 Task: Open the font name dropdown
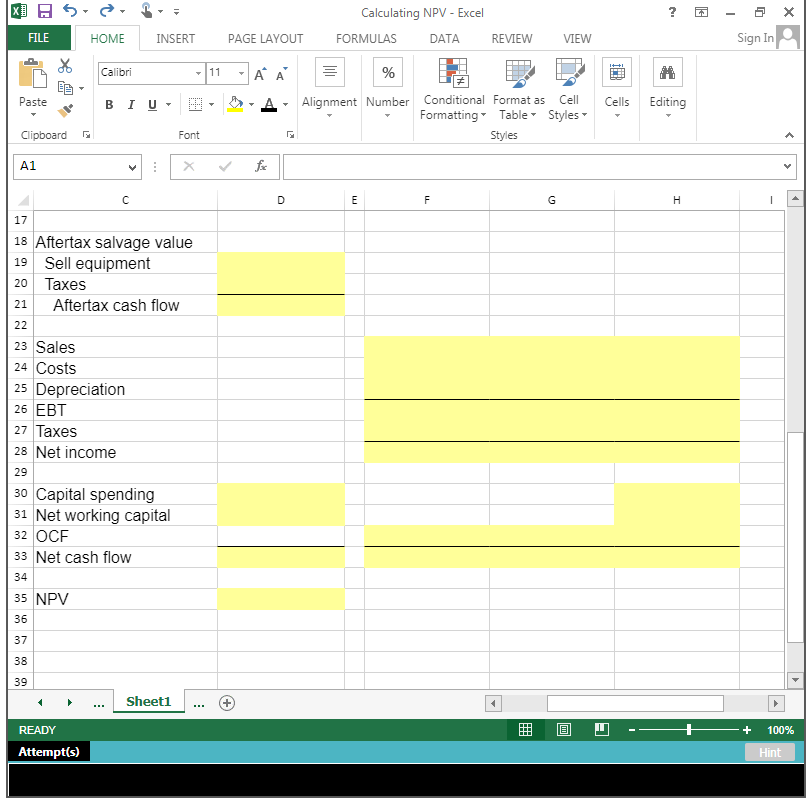tap(197, 73)
